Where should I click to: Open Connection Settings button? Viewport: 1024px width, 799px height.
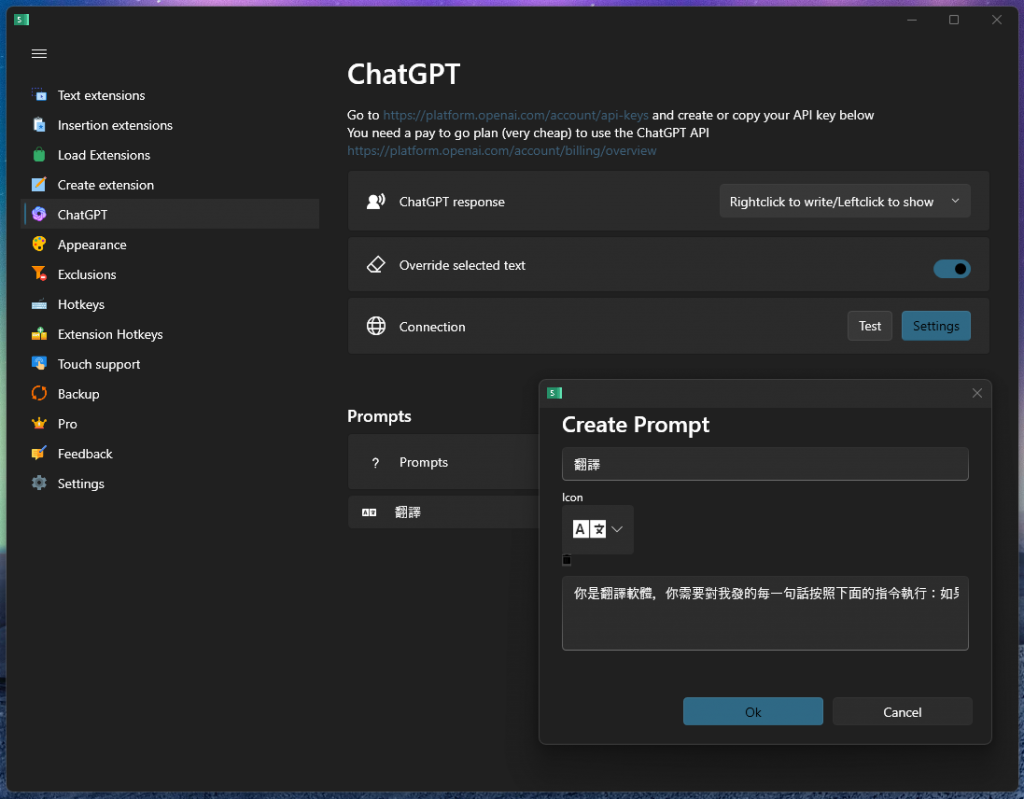(936, 326)
